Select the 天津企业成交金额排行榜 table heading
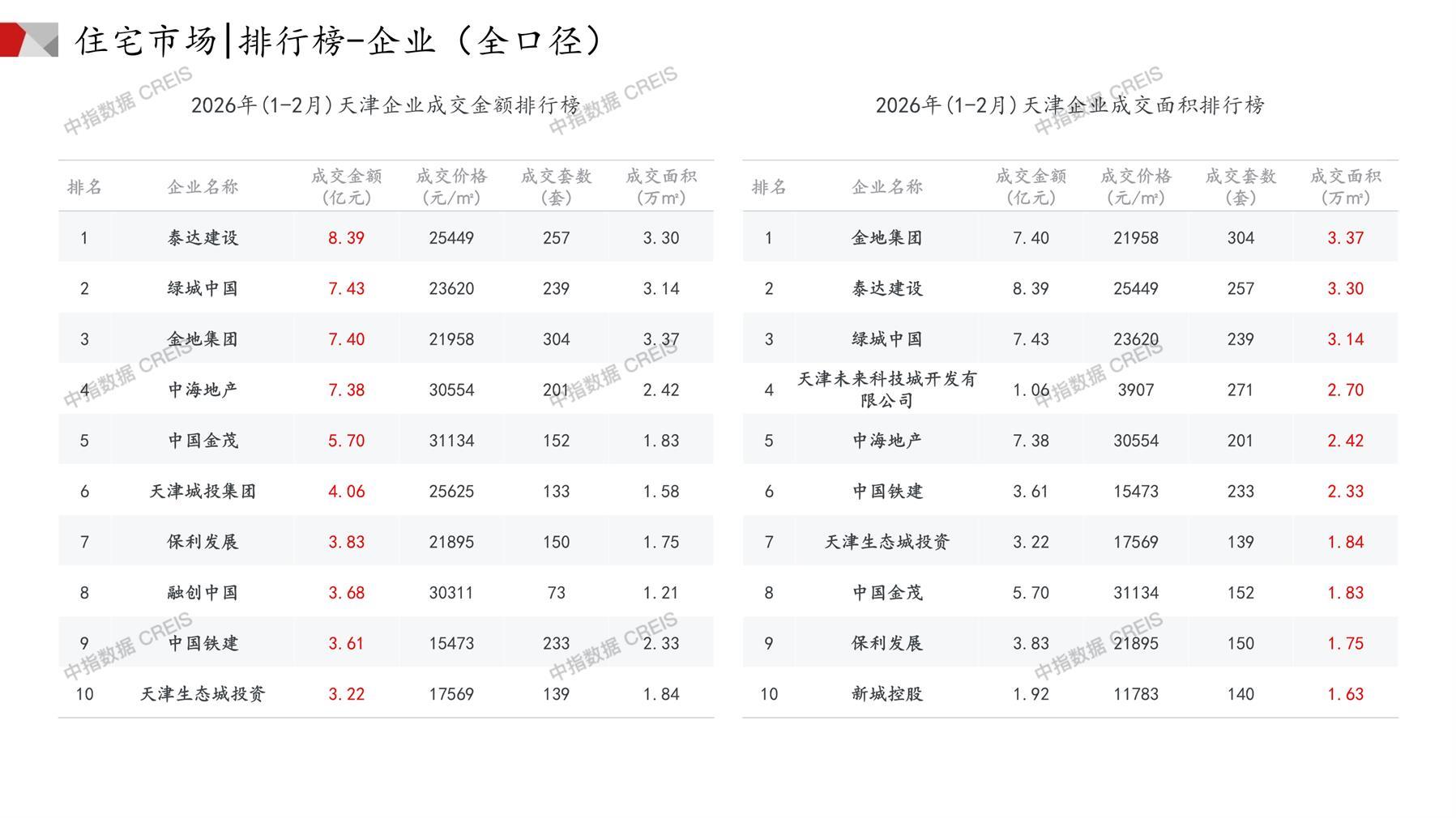Screen dimensions: 1456x818 tap(386, 105)
